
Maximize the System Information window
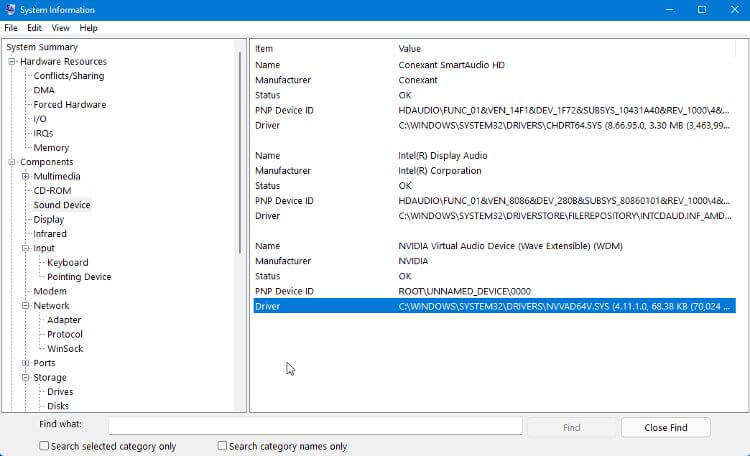[x=702, y=9]
